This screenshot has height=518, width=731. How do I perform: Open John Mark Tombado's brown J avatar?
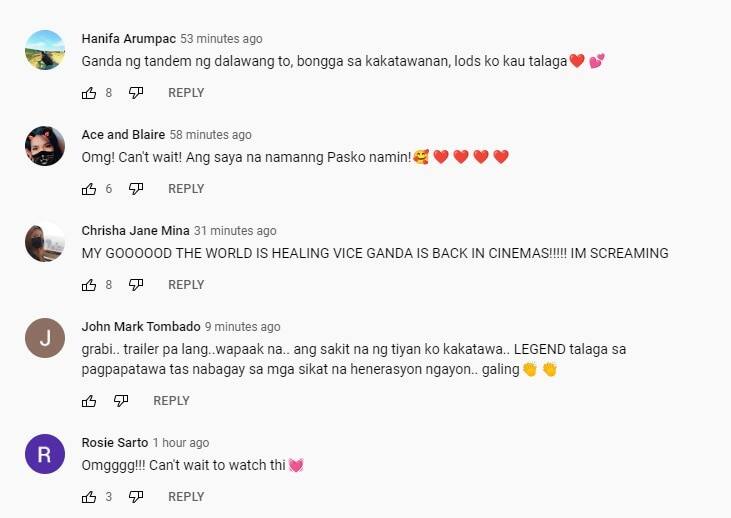pos(45,338)
